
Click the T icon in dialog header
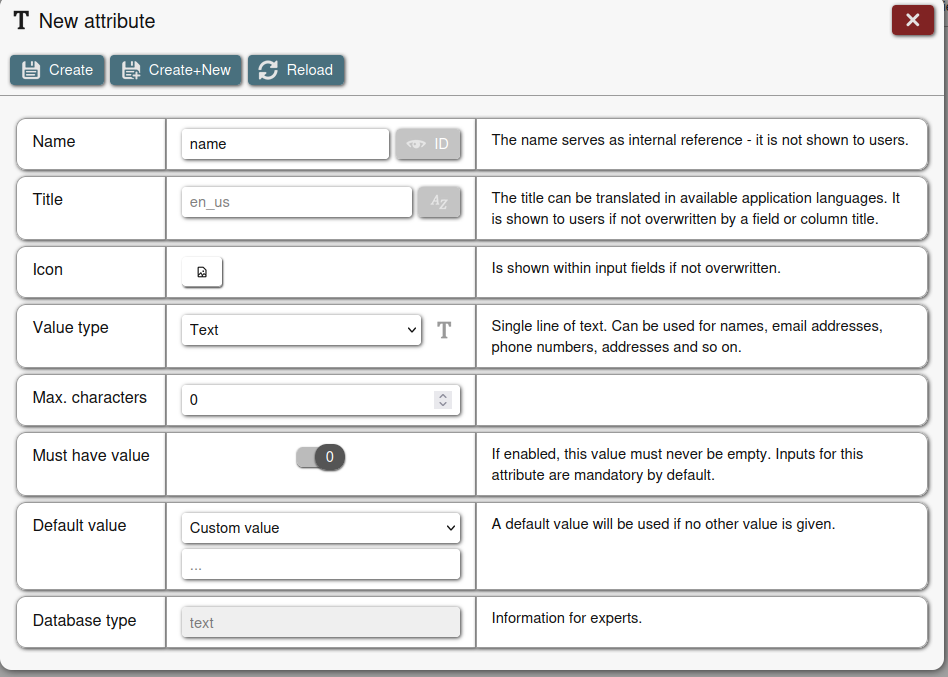click(x=21, y=21)
